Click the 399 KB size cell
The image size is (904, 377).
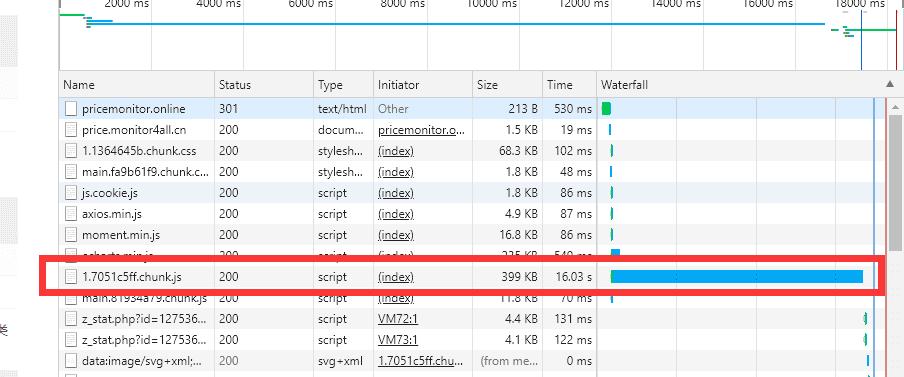pos(519,277)
